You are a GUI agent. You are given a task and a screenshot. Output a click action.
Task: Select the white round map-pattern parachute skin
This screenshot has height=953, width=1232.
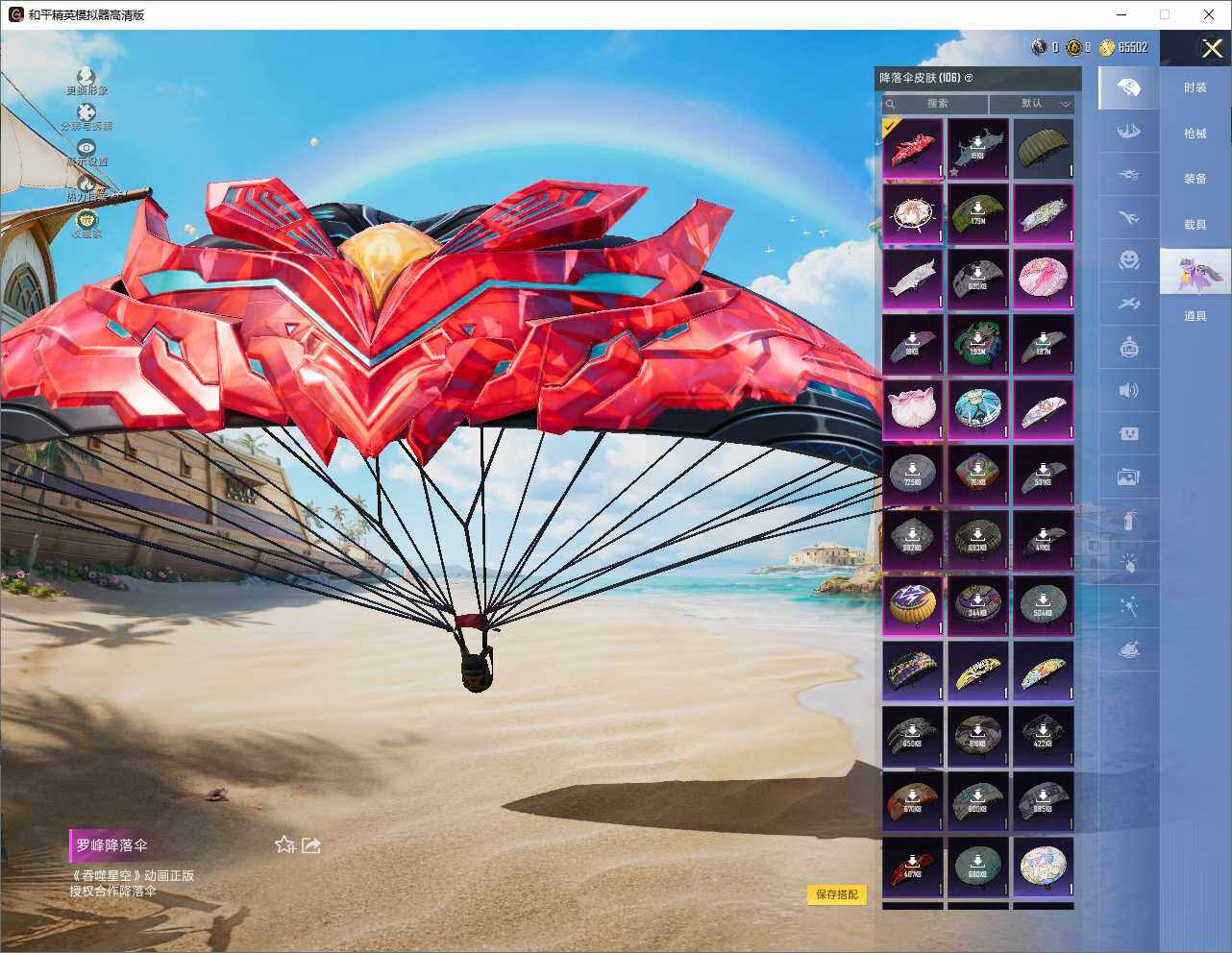[1044, 867]
